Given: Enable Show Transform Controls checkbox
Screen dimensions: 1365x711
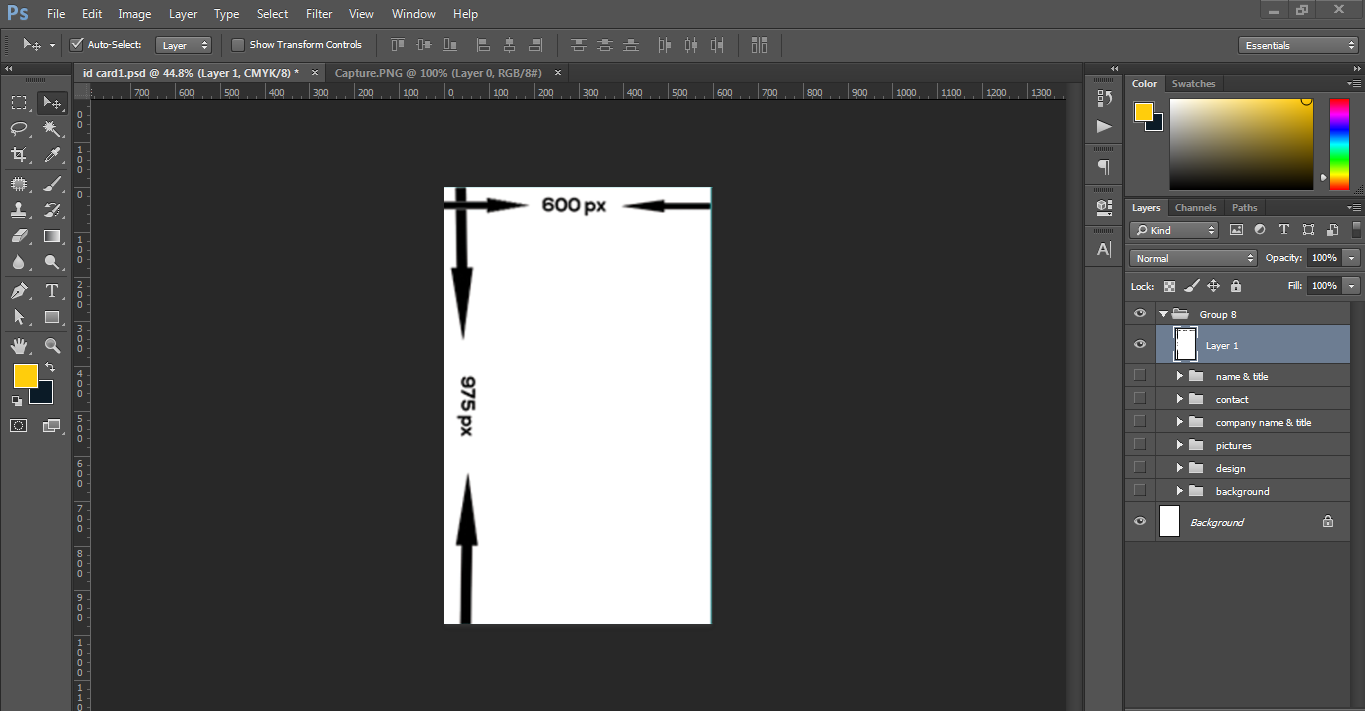Looking at the screenshot, I should (x=238, y=45).
